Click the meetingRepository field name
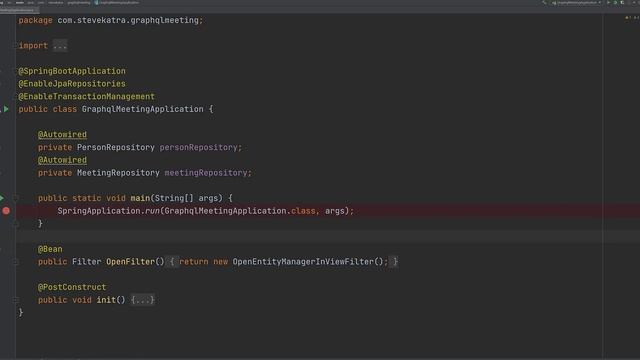This screenshot has width=640, height=360. tap(206, 173)
